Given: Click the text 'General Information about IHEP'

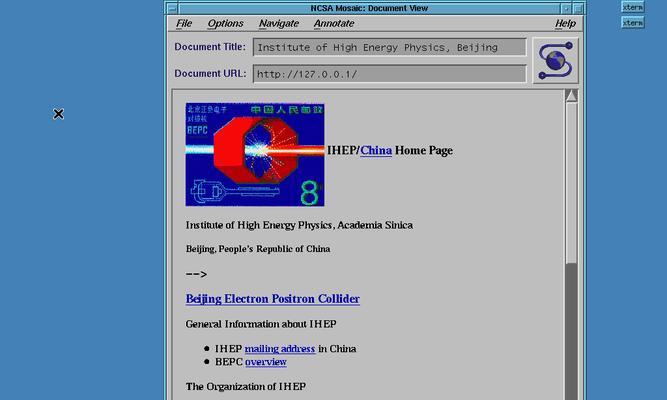Looking at the screenshot, I should (x=261, y=324).
